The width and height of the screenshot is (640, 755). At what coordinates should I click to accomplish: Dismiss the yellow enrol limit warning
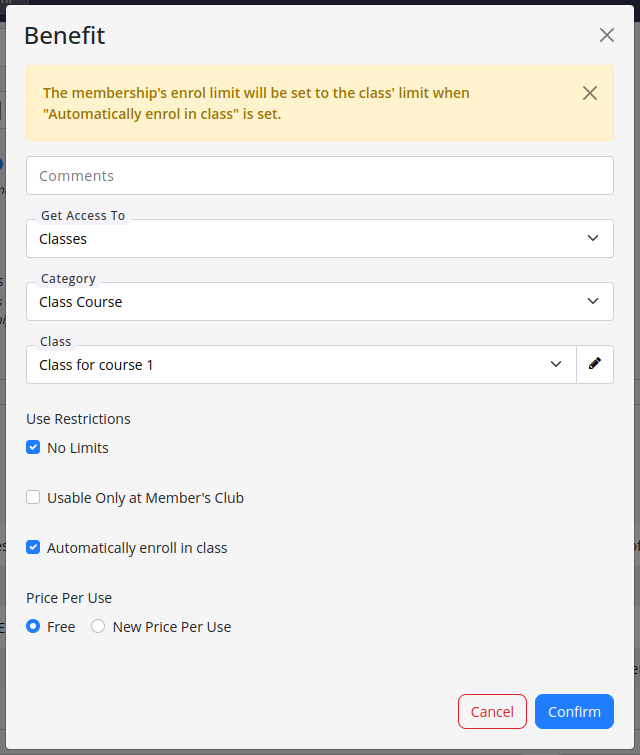point(590,93)
